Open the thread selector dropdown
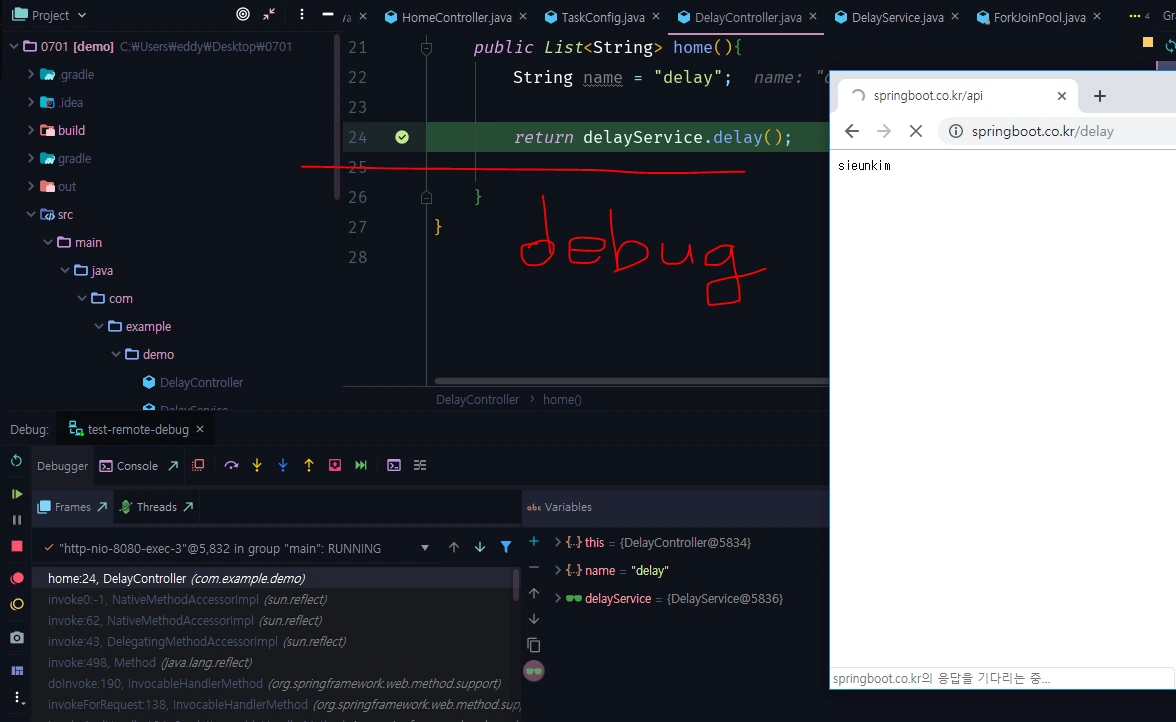This screenshot has width=1176, height=722. [x=424, y=548]
